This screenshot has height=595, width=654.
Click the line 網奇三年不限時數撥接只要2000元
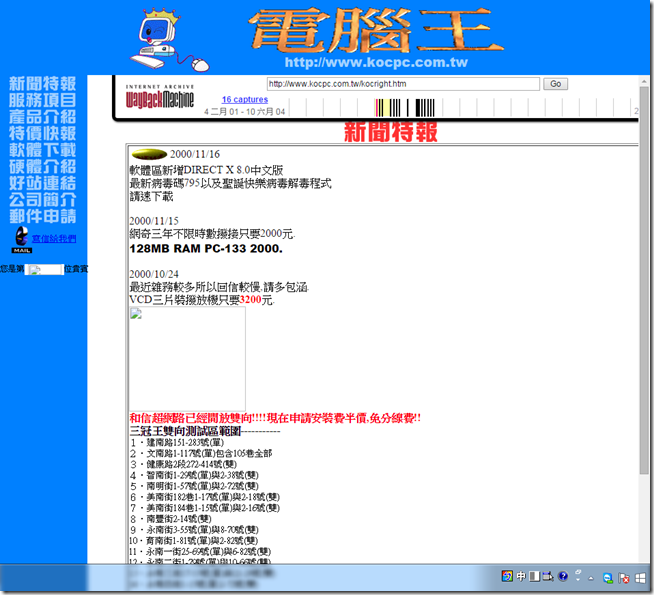[x=212, y=234]
